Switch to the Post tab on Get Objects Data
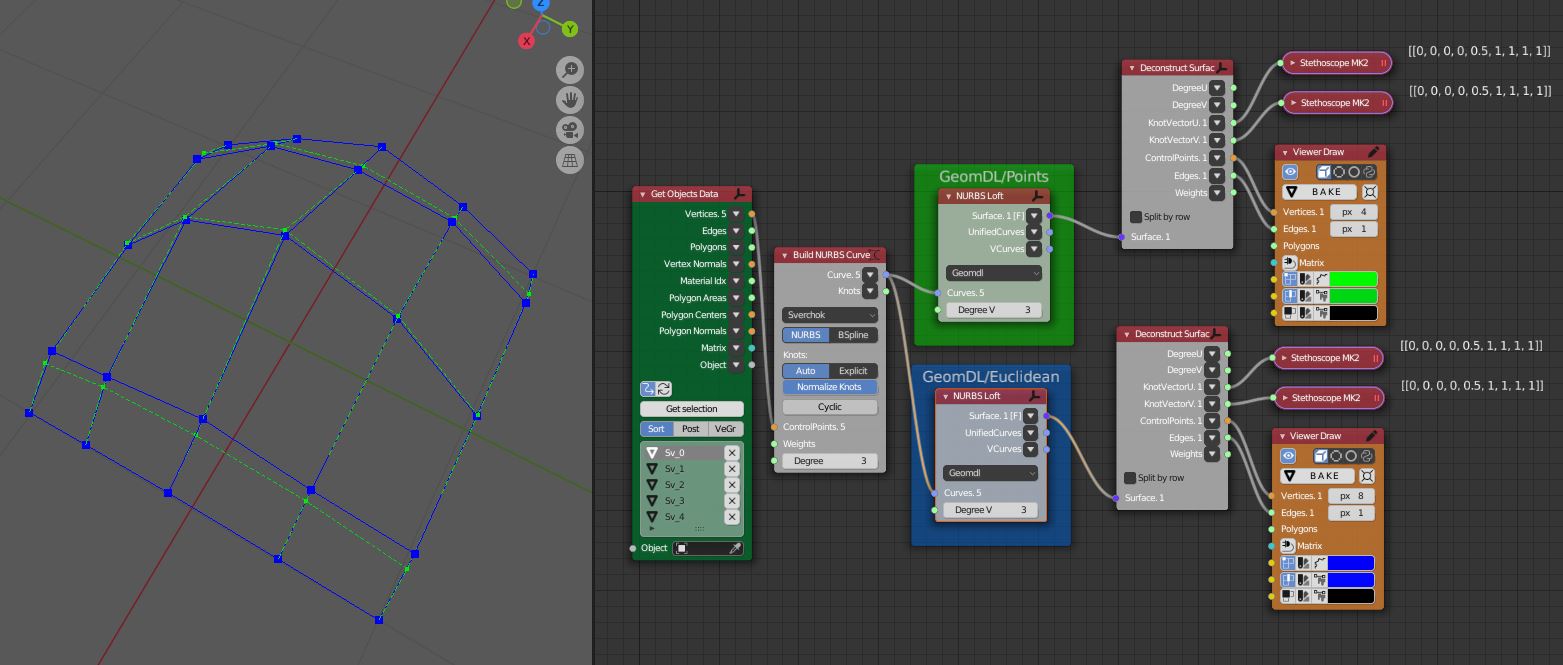The height and width of the screenshot is (665, 1563). point(691,429)
